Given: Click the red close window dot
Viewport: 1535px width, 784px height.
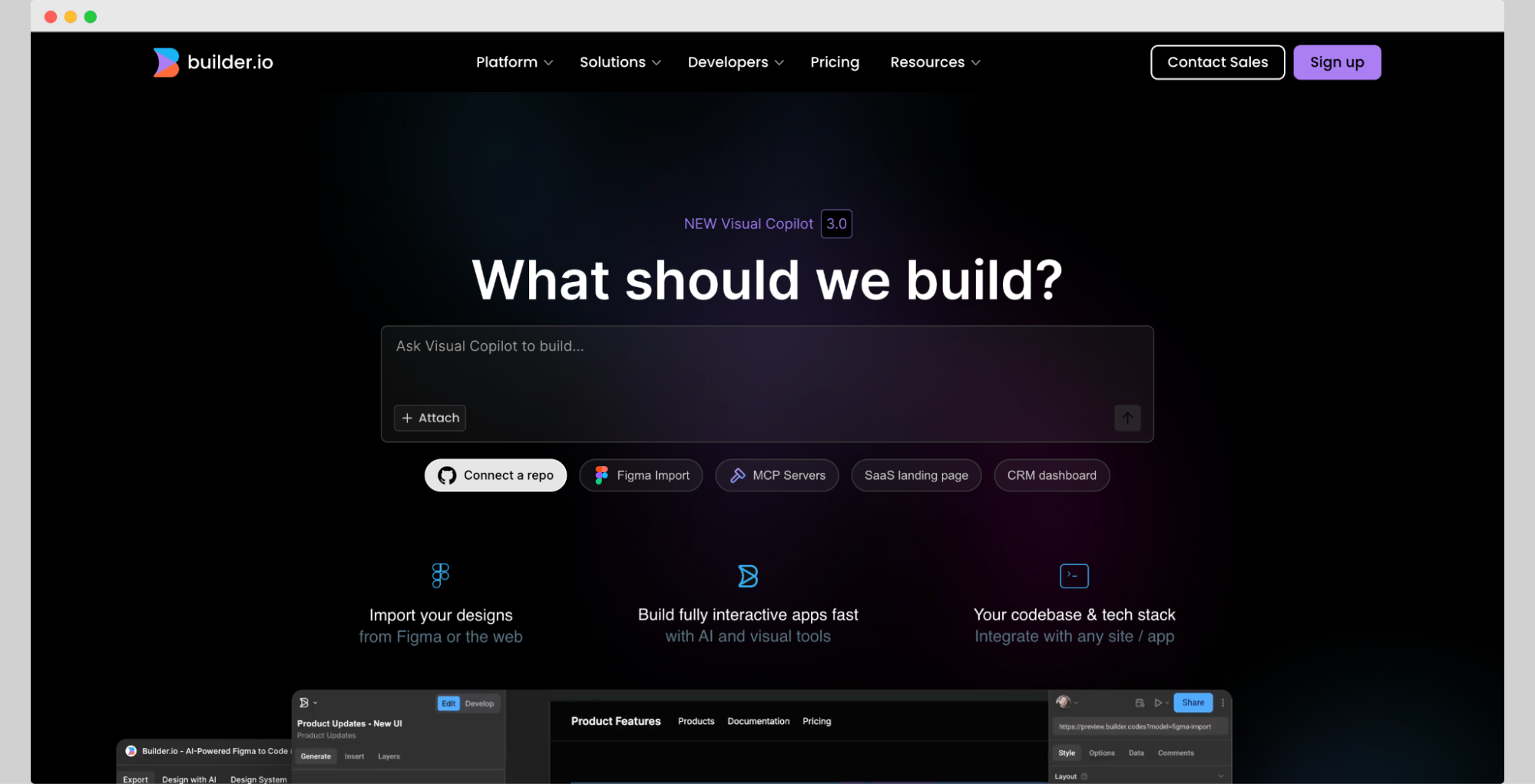Looking at the screenshot, I should coord(51,17).
